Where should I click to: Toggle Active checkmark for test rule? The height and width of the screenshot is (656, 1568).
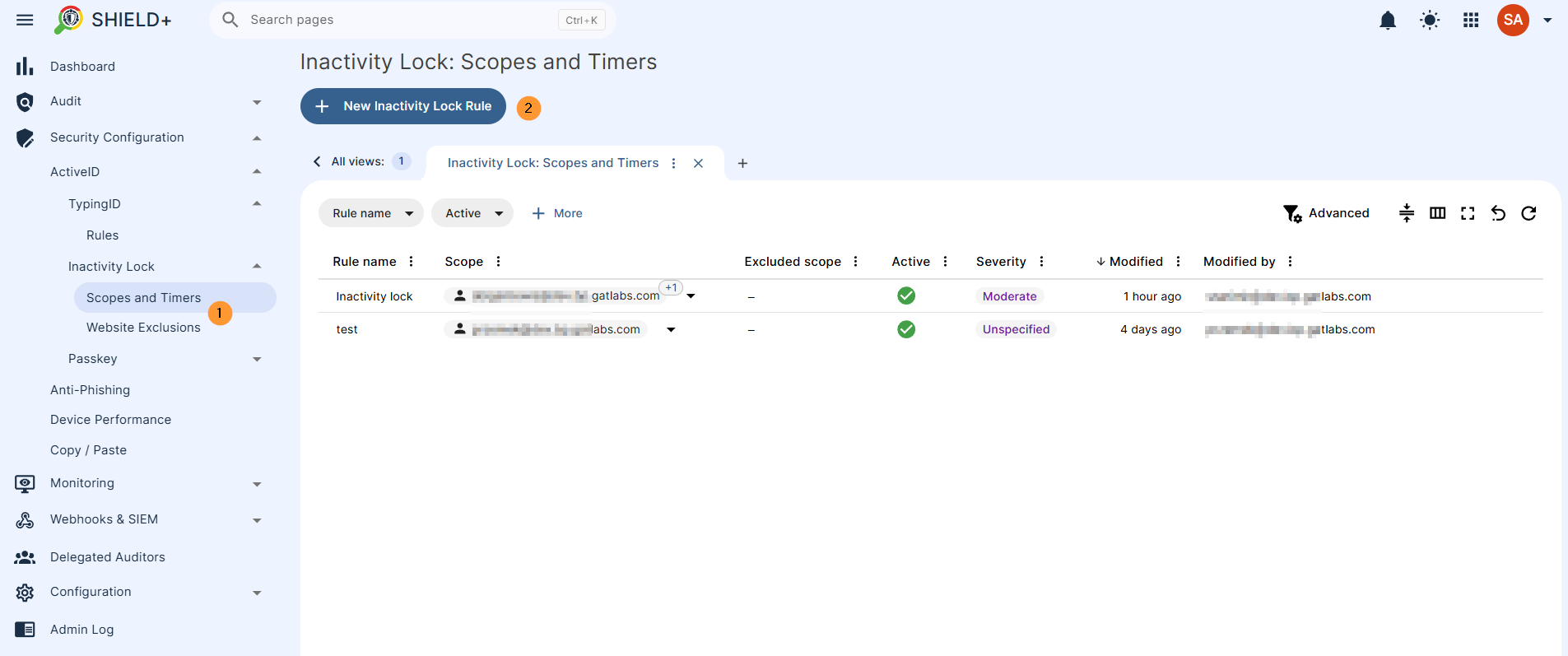pos(906,329)
